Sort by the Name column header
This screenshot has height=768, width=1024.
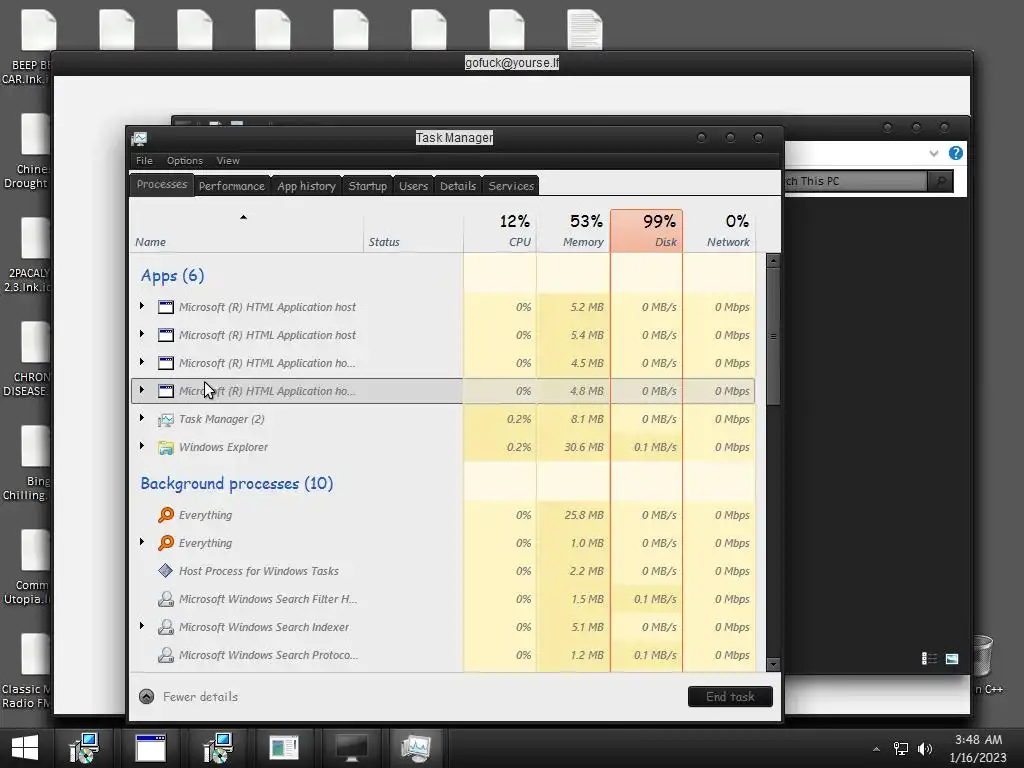click(x=247, y=231)
